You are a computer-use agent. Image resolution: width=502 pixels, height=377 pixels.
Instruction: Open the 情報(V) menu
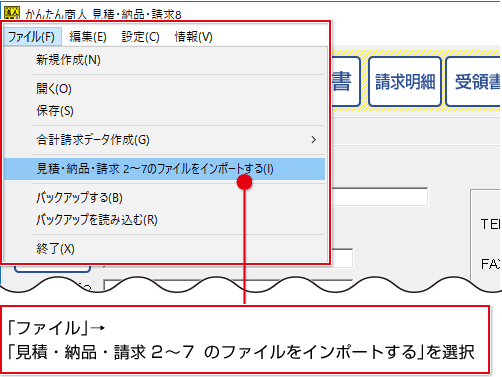[x=193, y=37]
